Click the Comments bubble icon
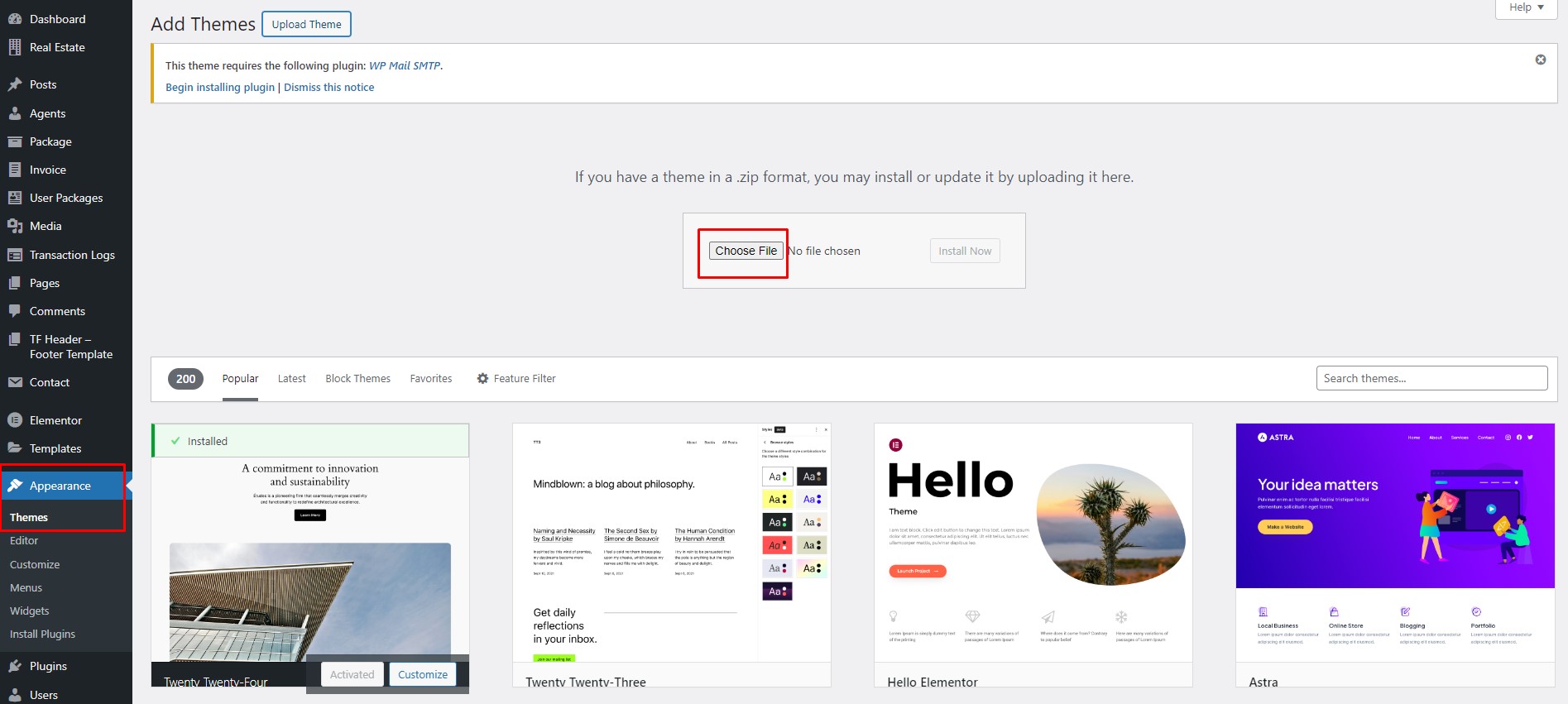Screen dimensions: 1568x704 15,311
